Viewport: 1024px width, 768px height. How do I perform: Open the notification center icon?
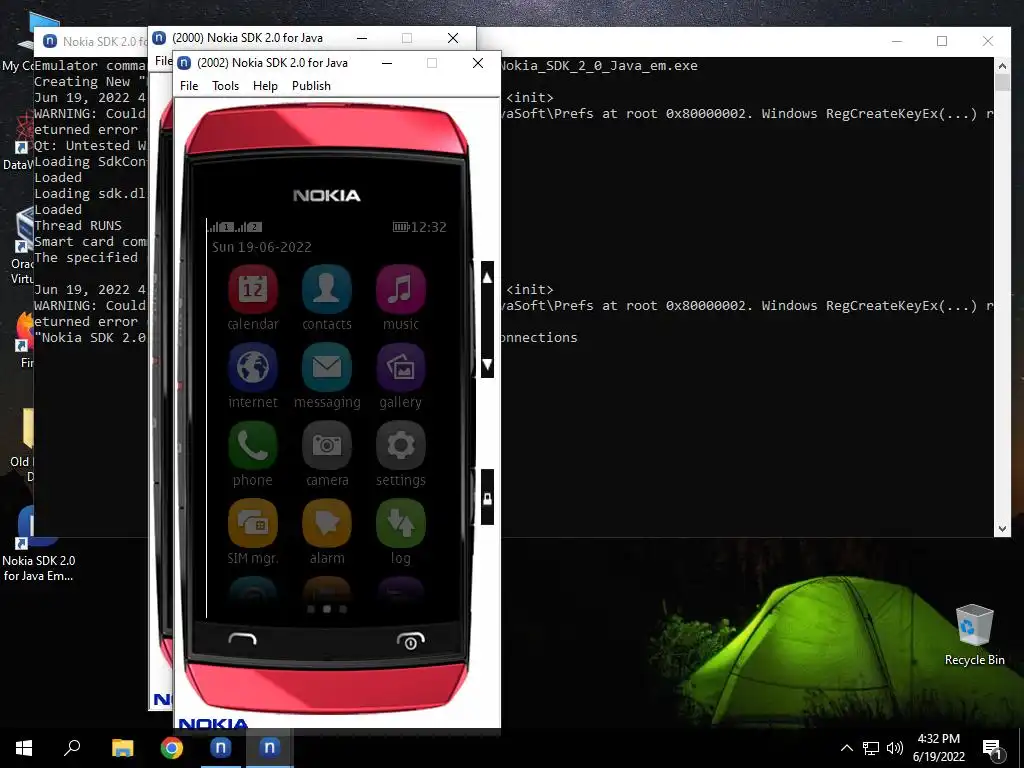click(992, 750)
